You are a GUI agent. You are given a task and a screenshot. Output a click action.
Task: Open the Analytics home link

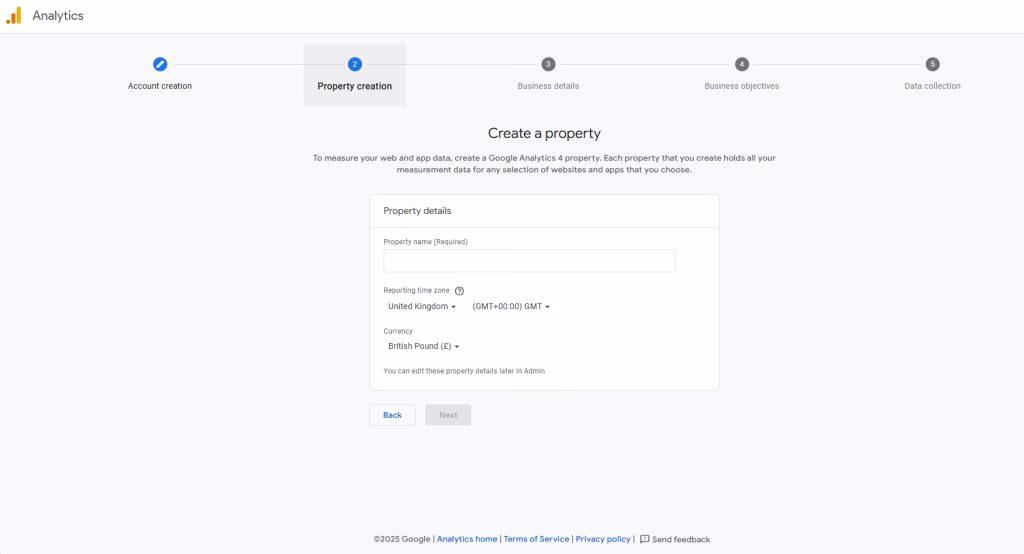467,539
